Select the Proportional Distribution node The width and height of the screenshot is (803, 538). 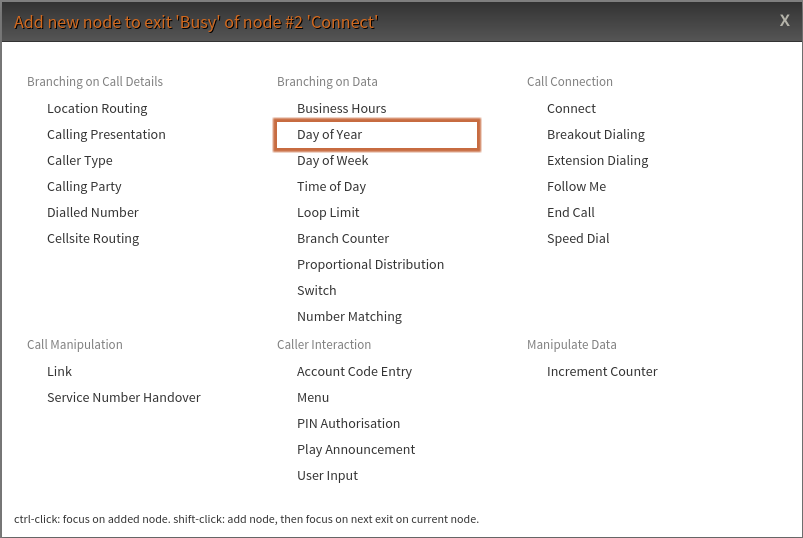coord(370,264)
